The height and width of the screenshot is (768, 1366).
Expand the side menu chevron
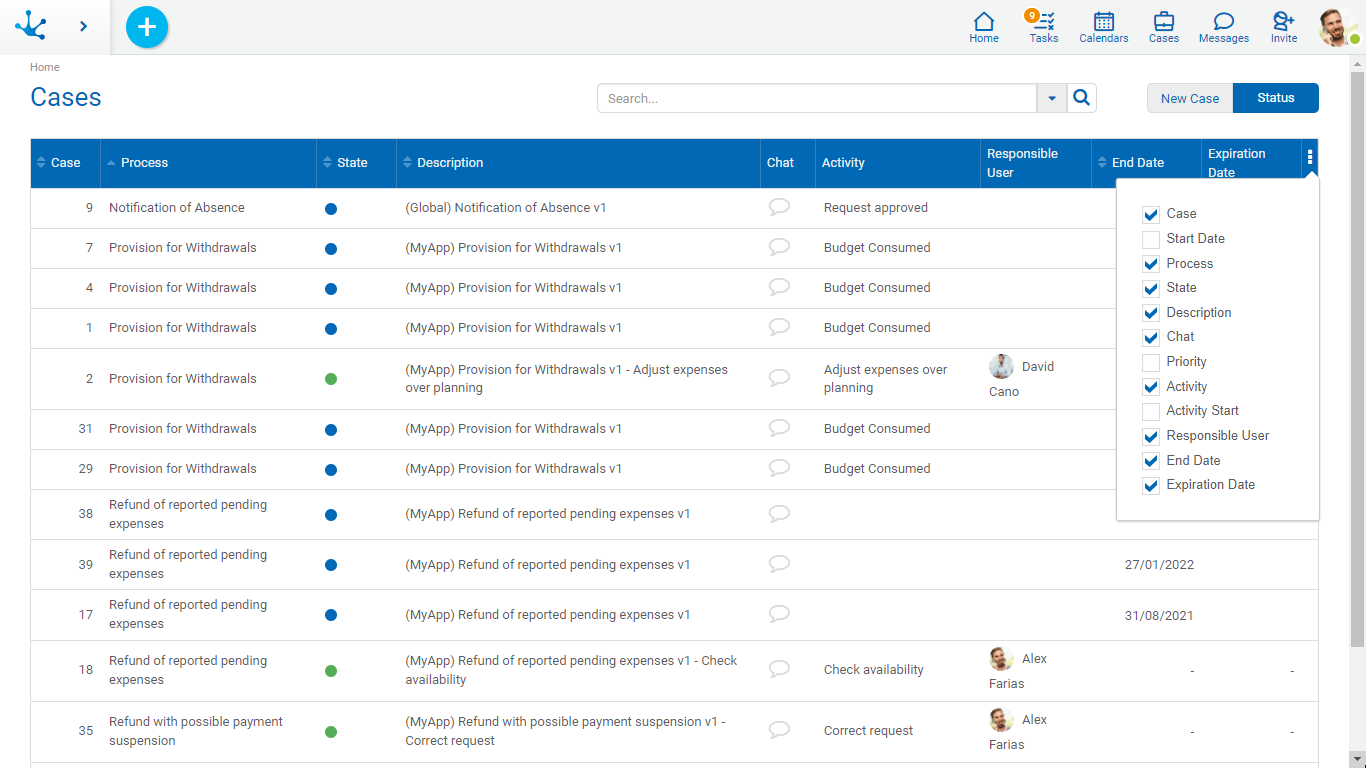[83, 27]
